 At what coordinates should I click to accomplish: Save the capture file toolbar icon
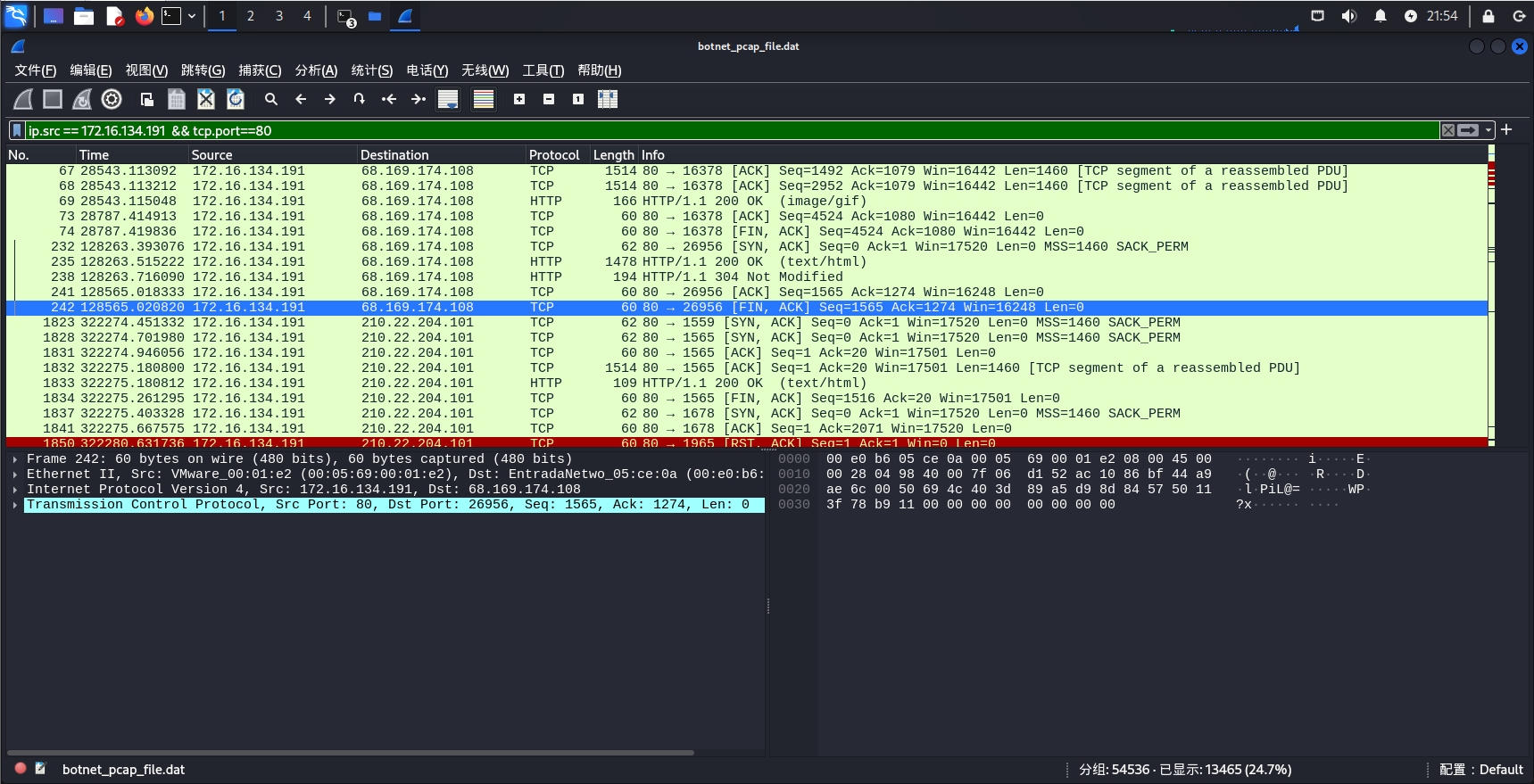[x=177, y=99]
